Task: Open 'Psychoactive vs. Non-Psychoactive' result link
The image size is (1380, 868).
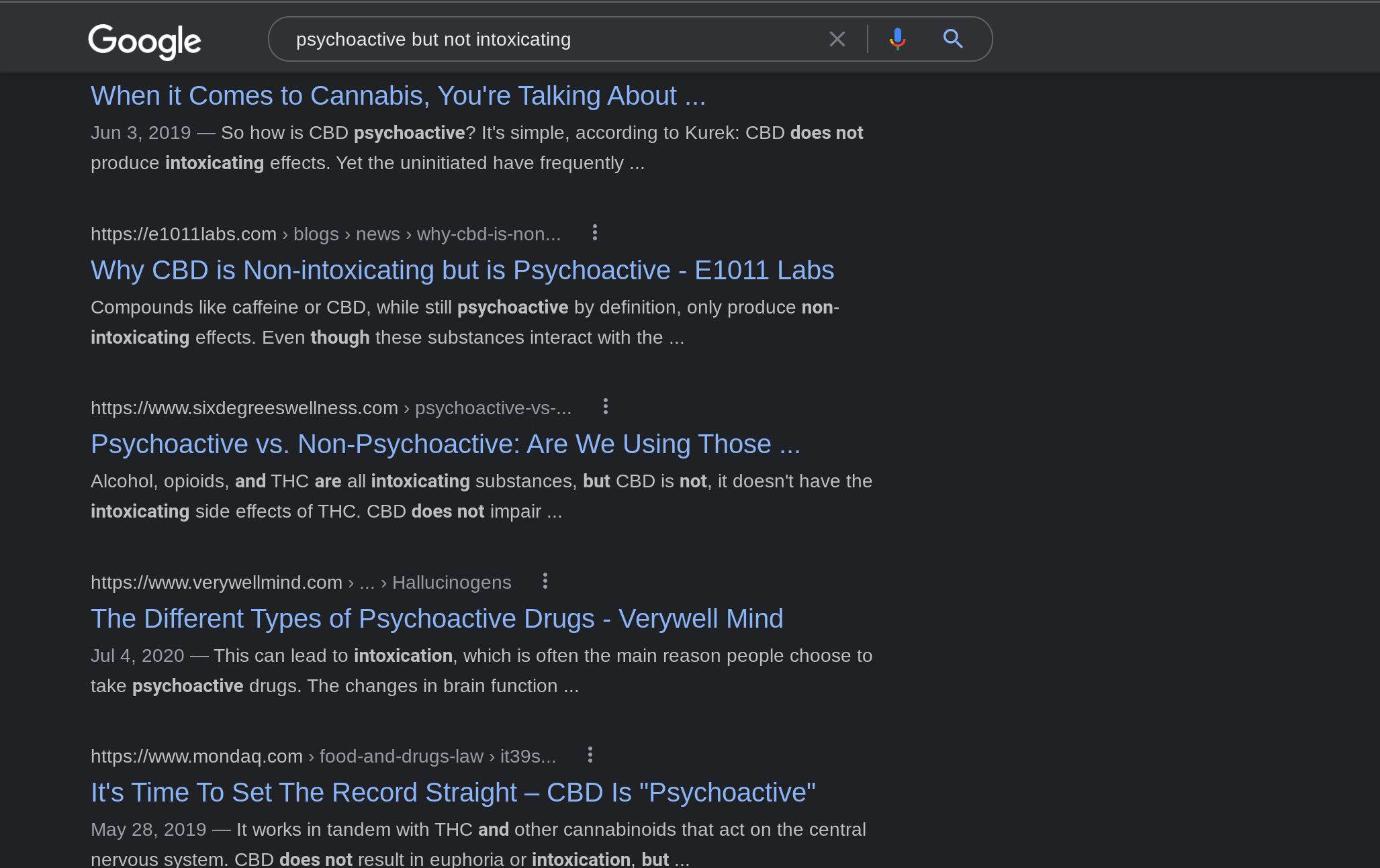Action: [445, 444]
